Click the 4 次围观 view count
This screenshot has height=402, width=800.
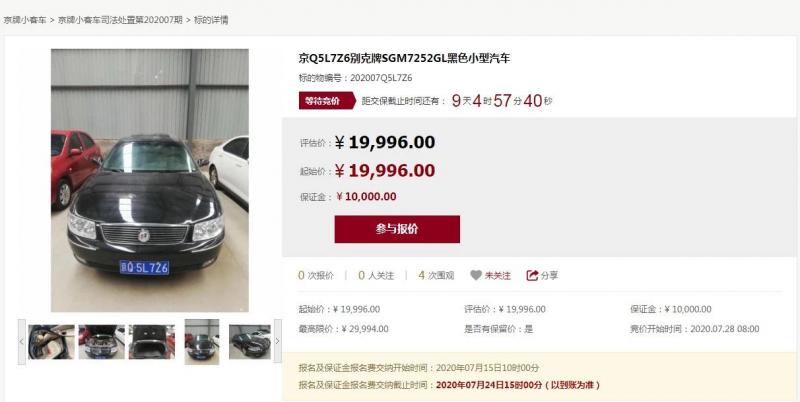[x=436, y=275]
